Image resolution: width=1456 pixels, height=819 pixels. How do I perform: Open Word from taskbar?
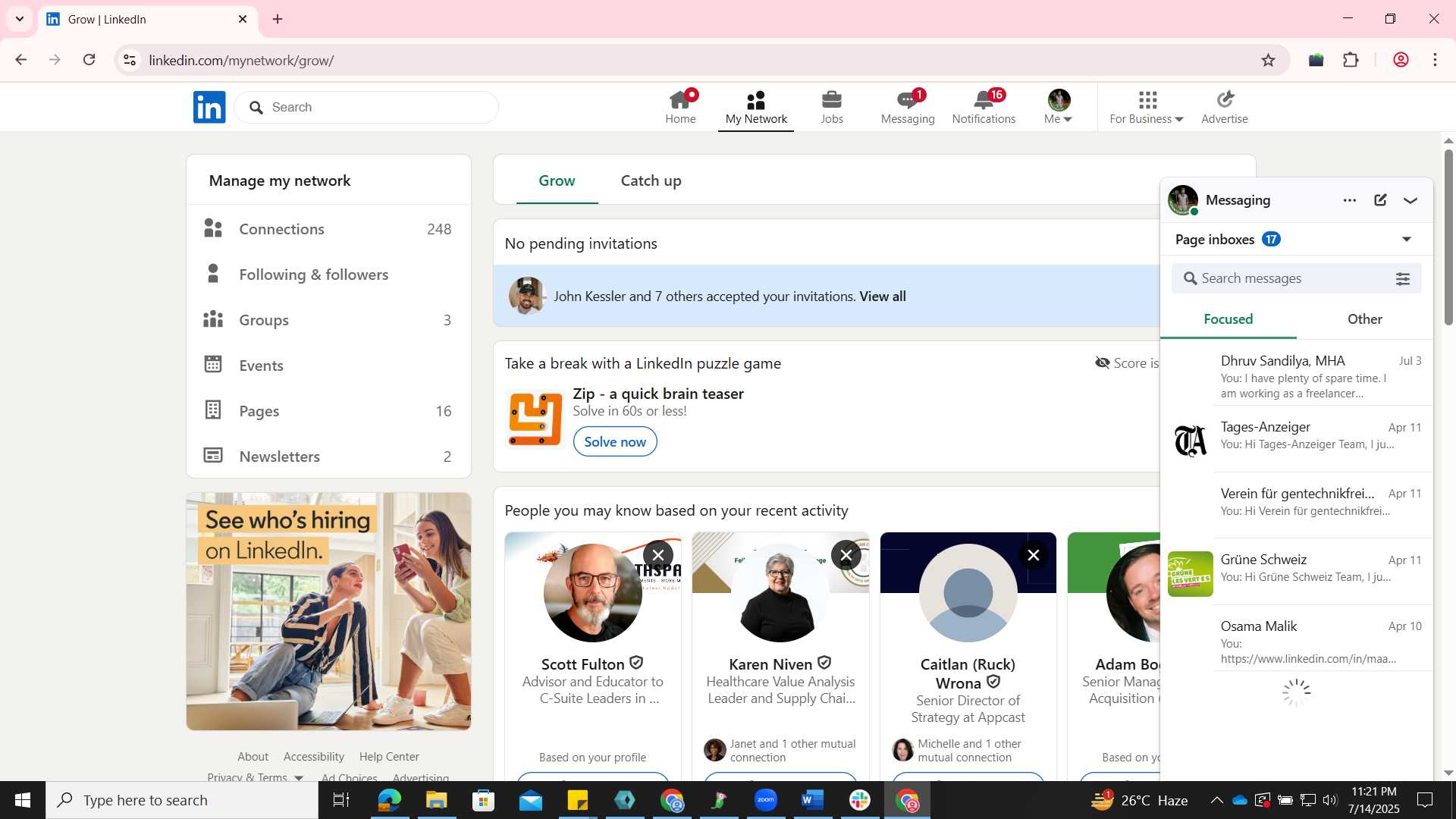point(812,800)
